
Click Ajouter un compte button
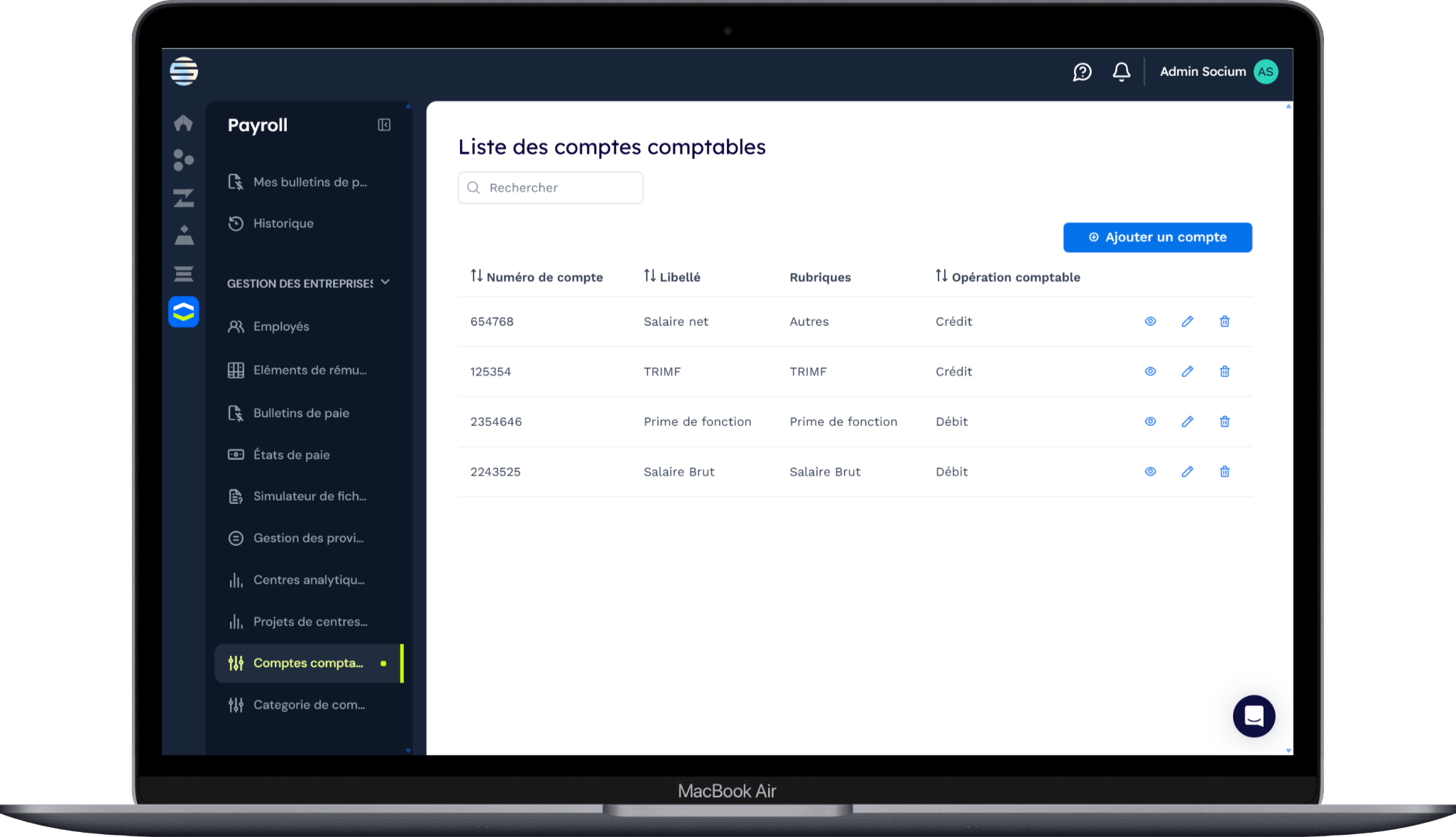[1157, 237]
